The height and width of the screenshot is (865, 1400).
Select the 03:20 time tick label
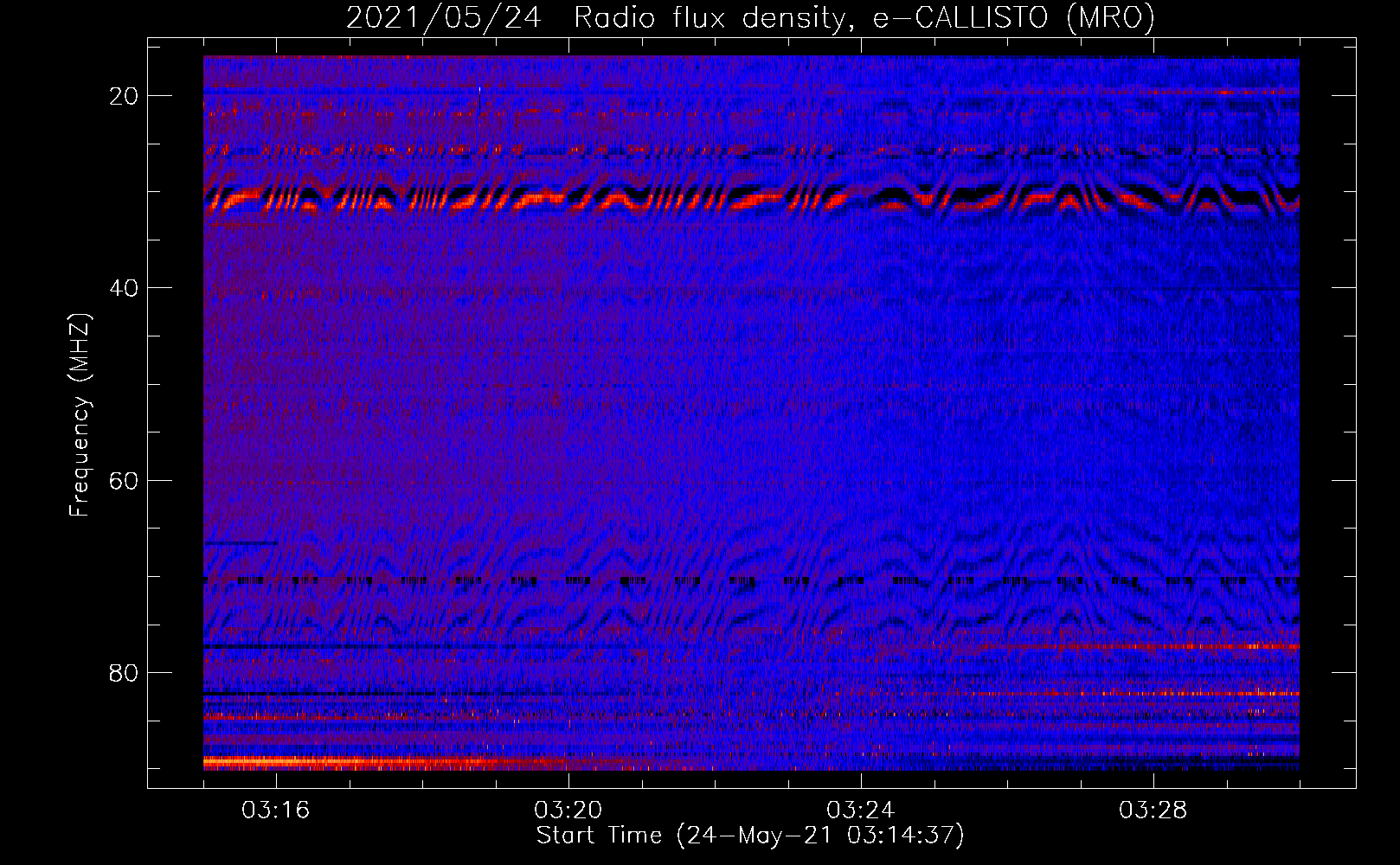pos(568,811)
